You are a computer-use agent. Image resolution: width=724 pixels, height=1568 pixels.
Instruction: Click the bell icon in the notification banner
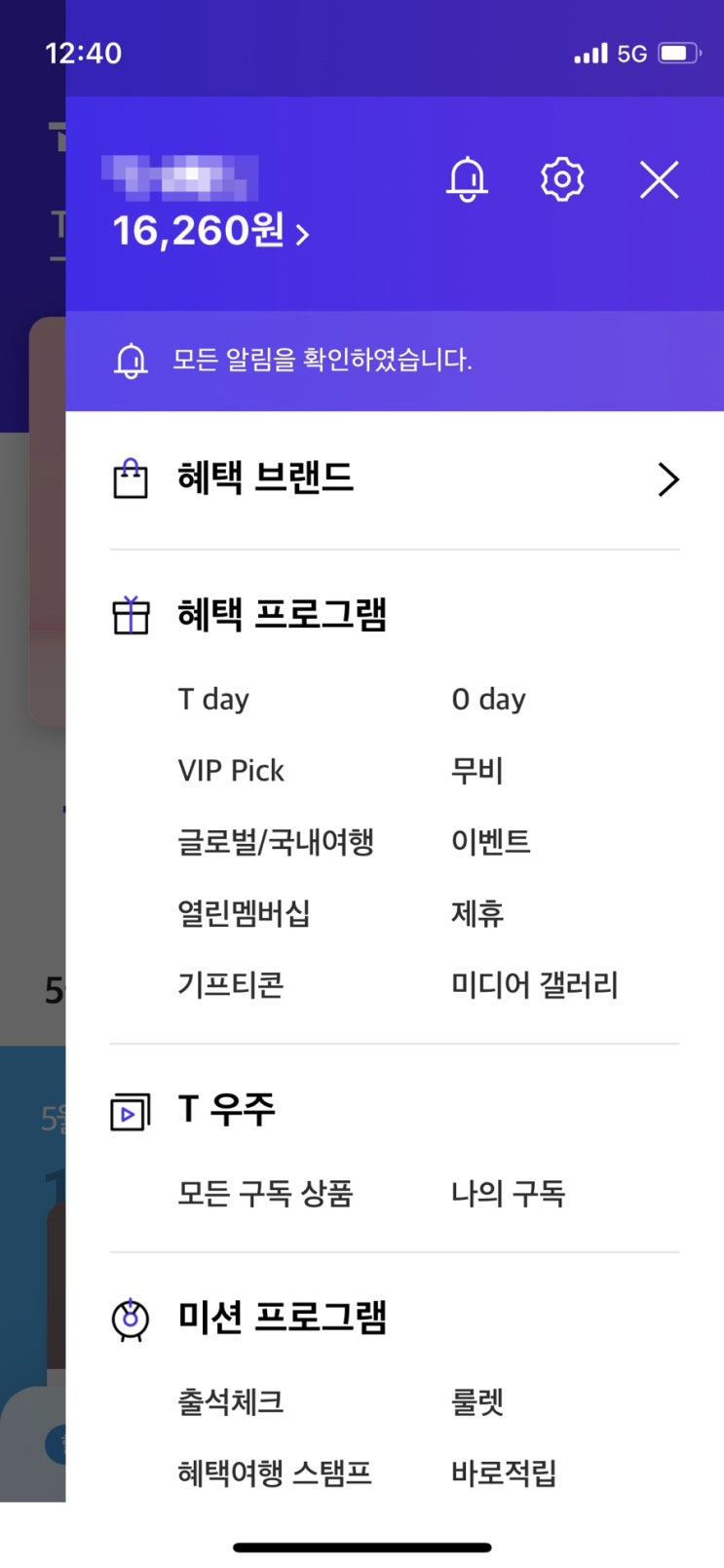(x=132, y=360)
